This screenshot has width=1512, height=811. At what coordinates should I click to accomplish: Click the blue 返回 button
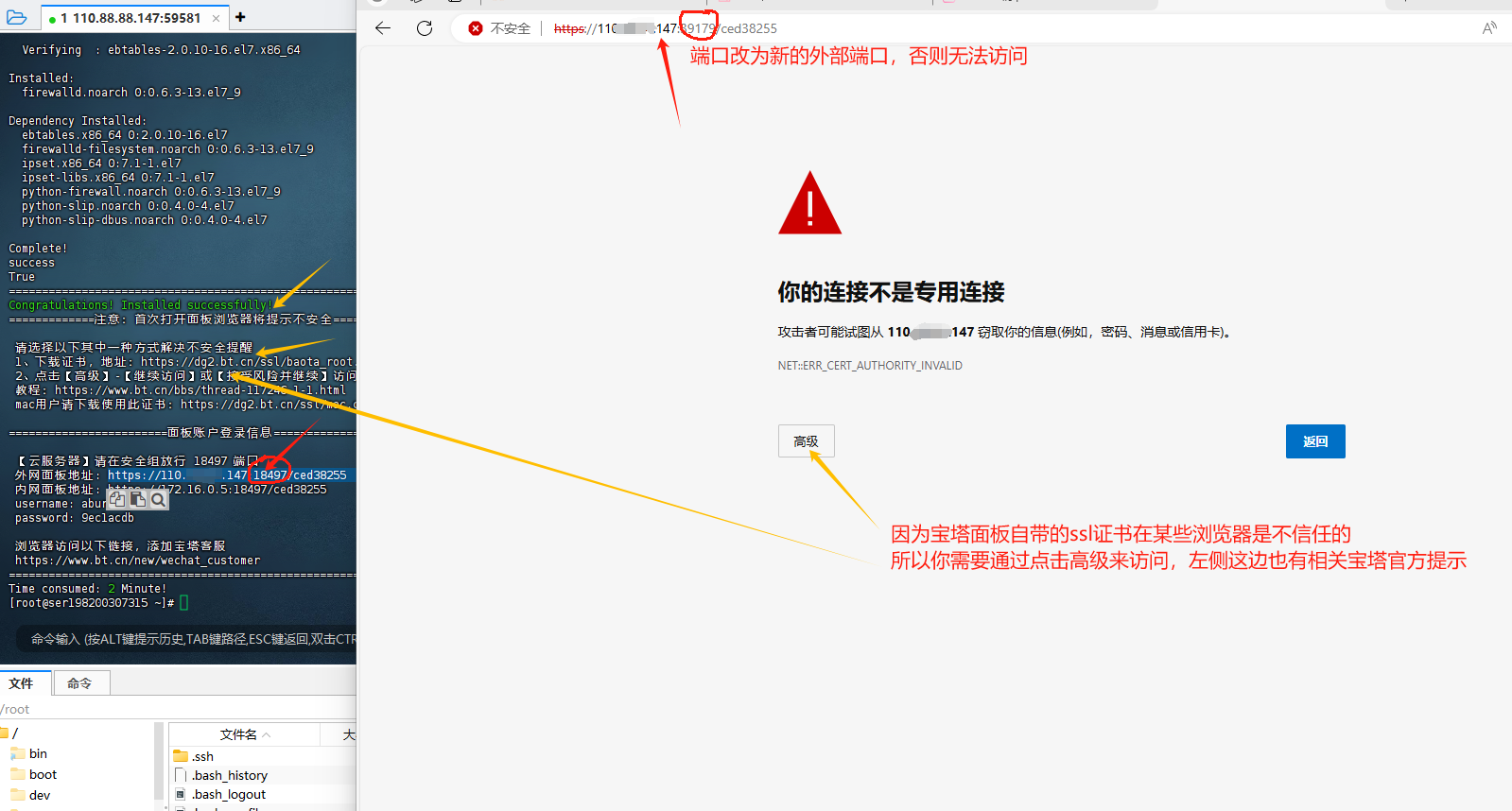[1314, 441]
